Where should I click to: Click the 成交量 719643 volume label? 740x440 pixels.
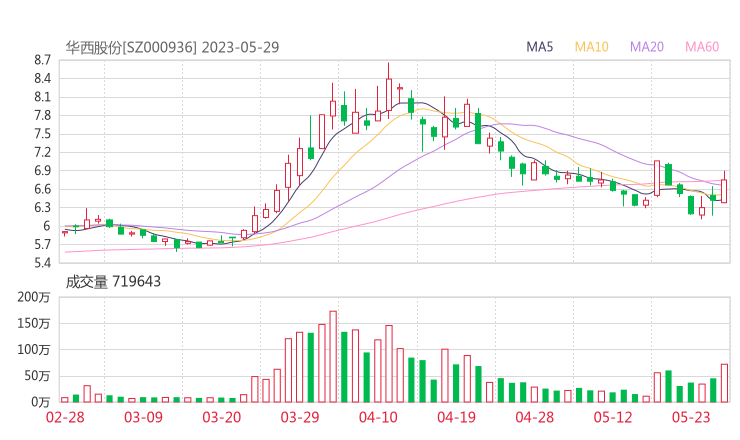click(113, 282)
